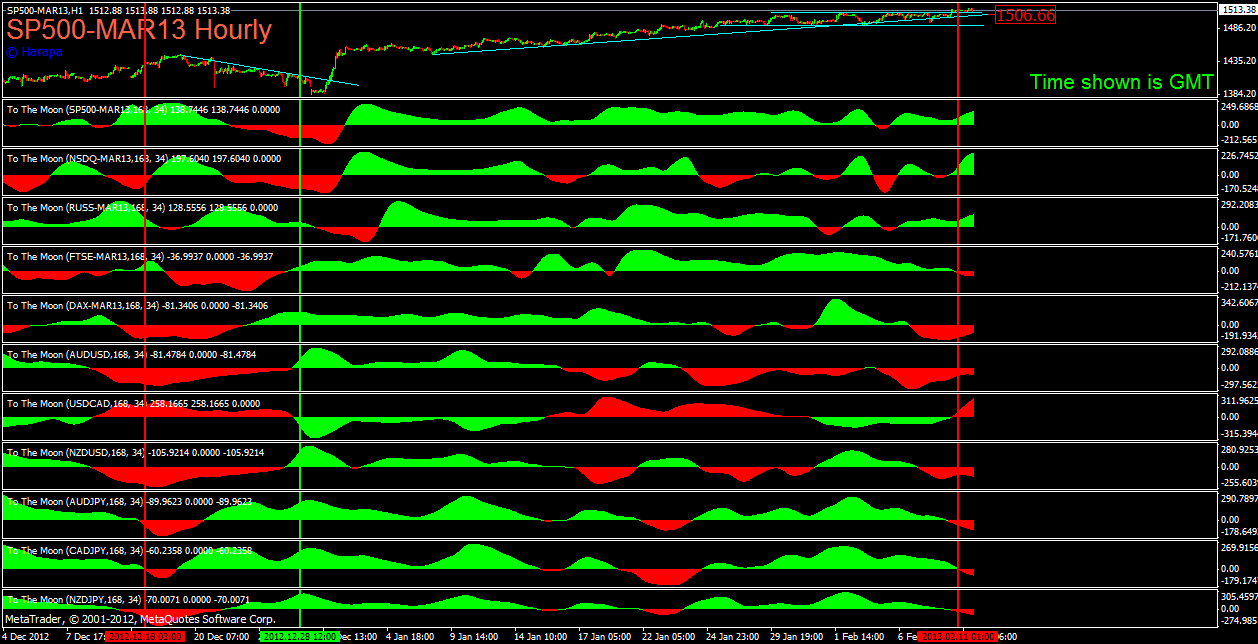
Task: Select the To The Moon AUDUSD indicator label
Action: pos(130,354)
